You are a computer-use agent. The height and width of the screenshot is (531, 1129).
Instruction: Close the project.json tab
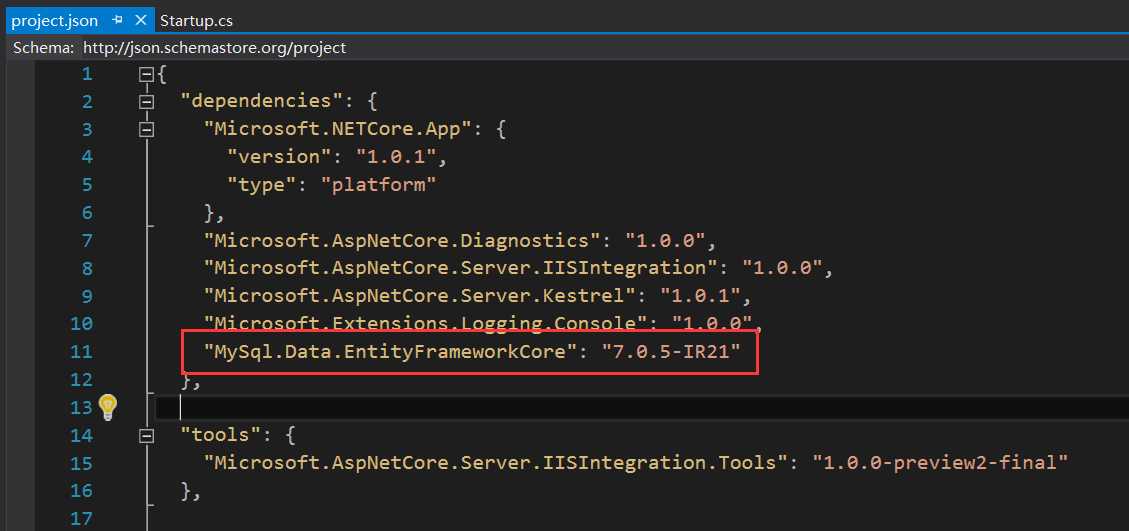(x=139, y=20)
